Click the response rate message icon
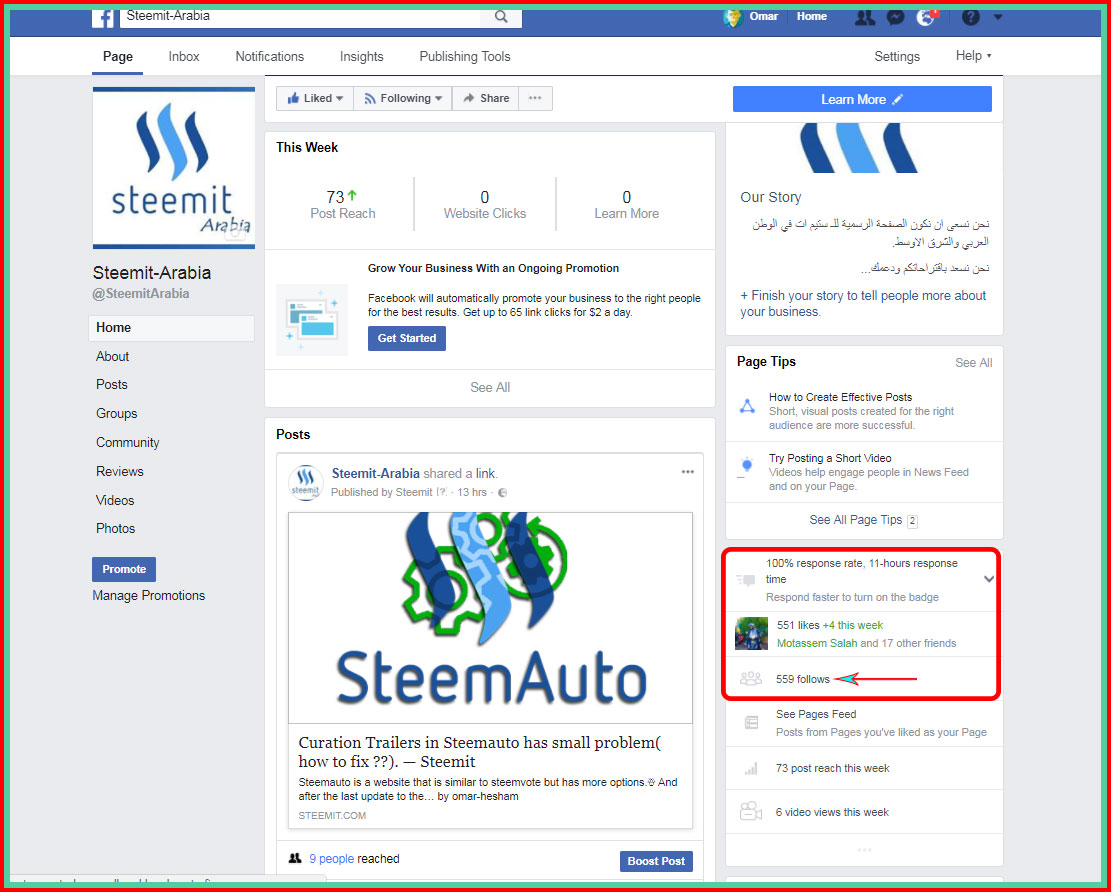This screenshot has height=892, width=1111. pos(746,580)
